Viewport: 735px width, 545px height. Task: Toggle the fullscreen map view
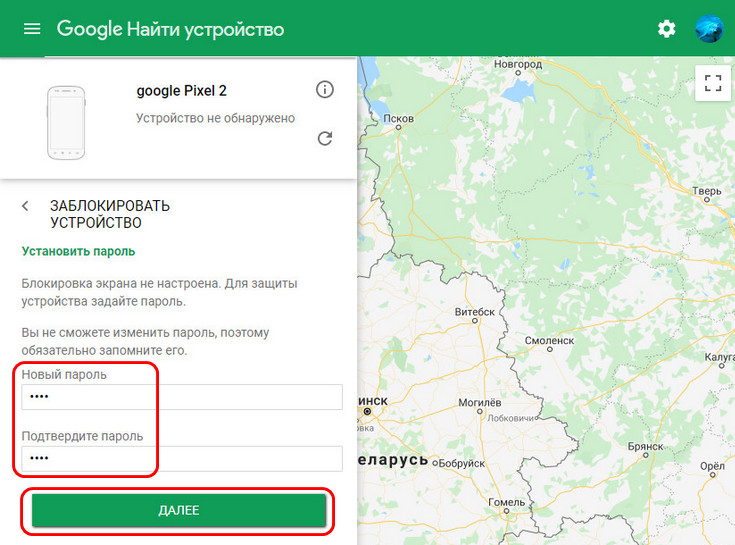[713, 83]
